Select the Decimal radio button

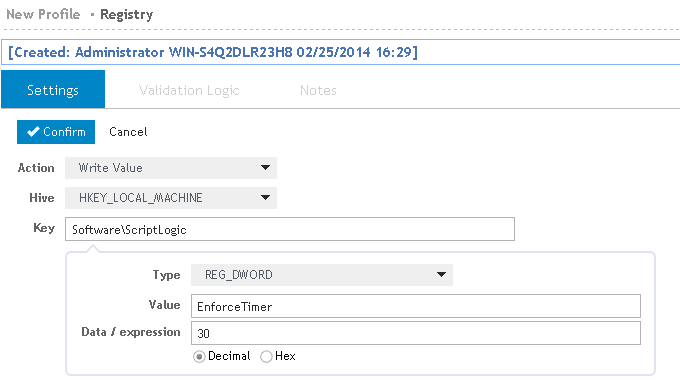pos(199,357)
